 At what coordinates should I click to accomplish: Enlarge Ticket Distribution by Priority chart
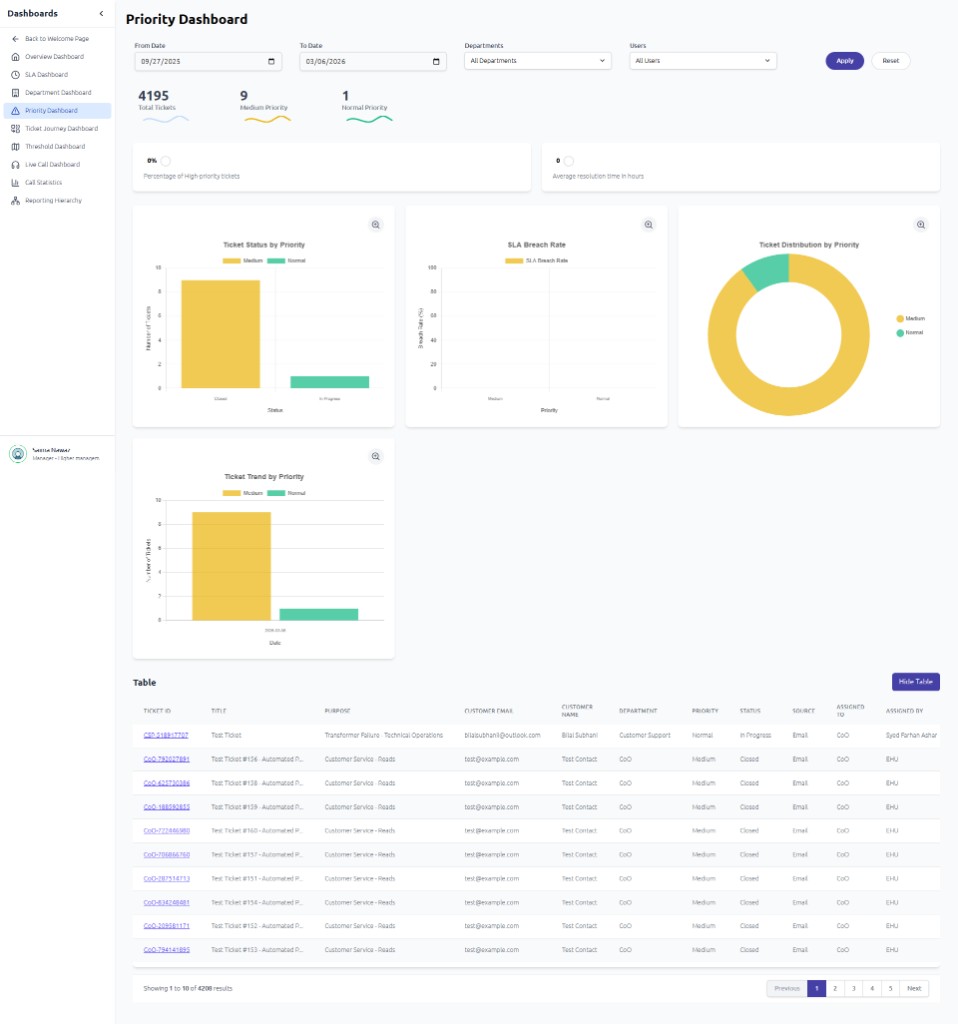[x=921, y=225]
